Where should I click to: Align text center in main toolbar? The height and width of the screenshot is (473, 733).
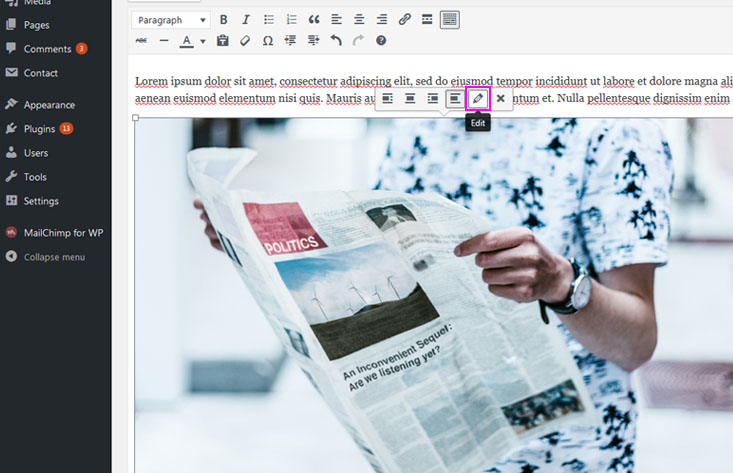[359, 20]
